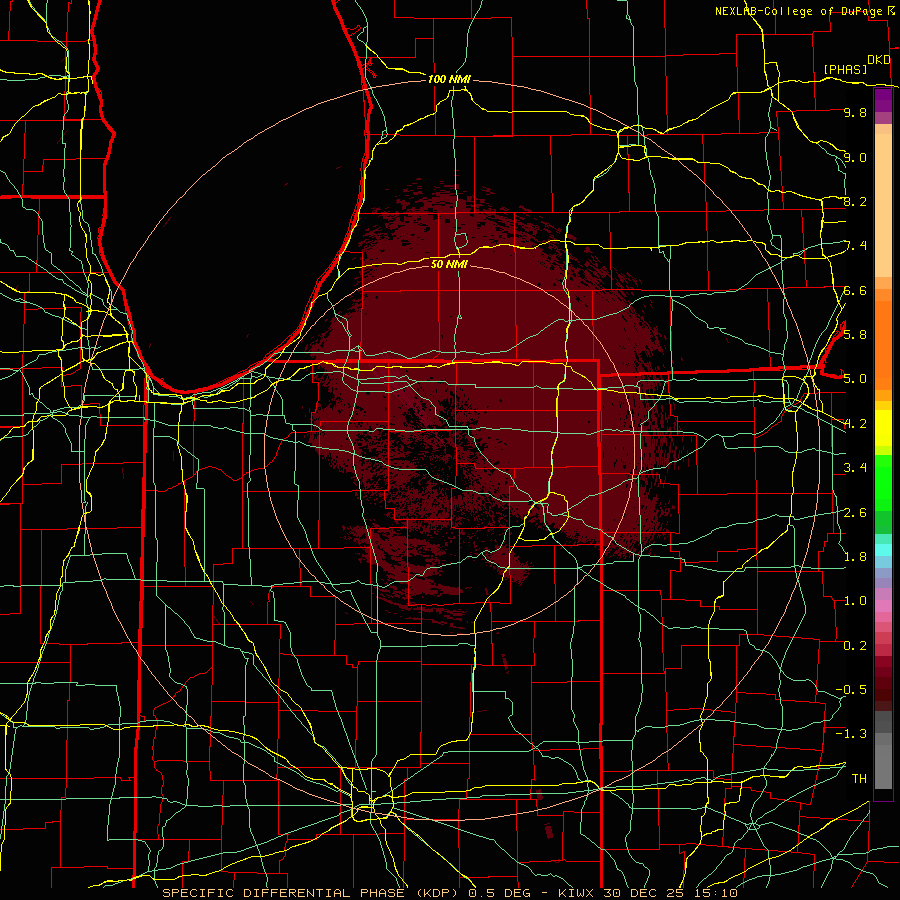Click the 9.0 value on the scale
The width and height of the screenshot is (900, 900).
tap(855, 157)
